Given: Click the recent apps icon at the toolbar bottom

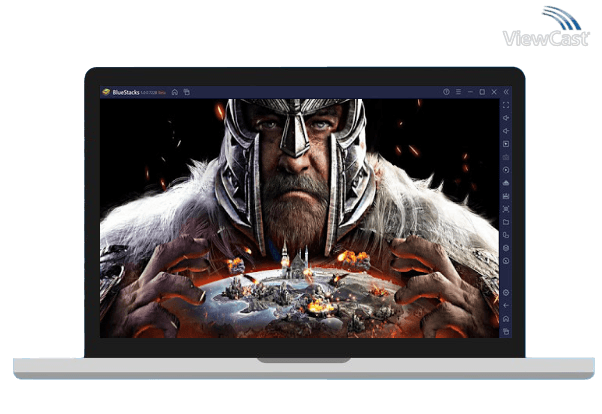Looking at the screenshot, I should click(x=506, y=332).
